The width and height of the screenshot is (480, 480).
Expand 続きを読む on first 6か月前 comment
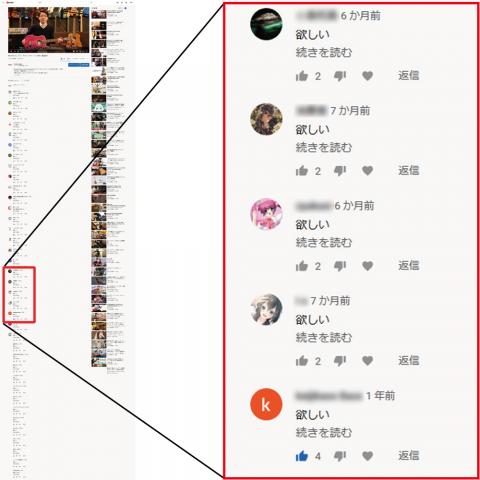324,52
